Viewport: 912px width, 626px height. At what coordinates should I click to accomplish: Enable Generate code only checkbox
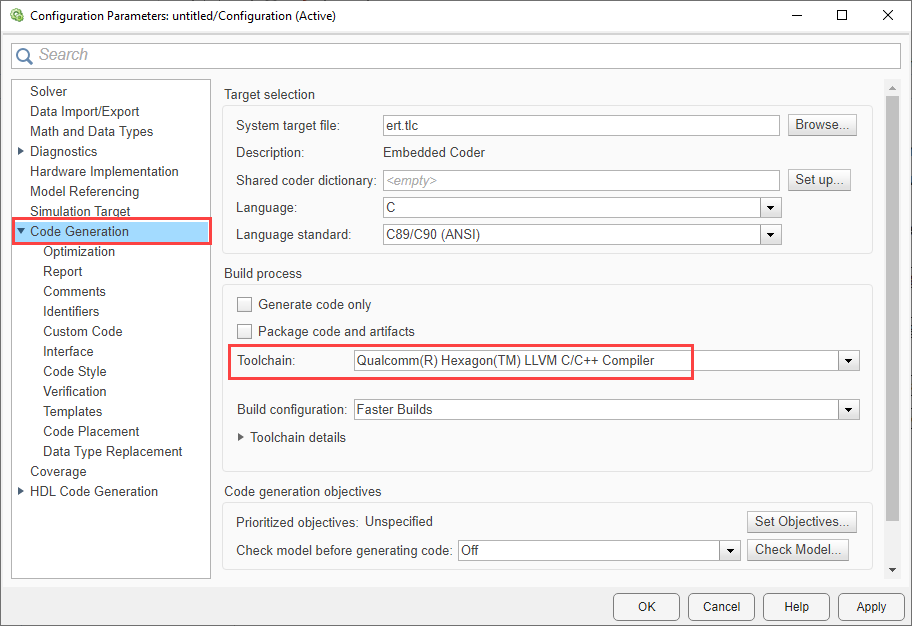click(245, 305)
